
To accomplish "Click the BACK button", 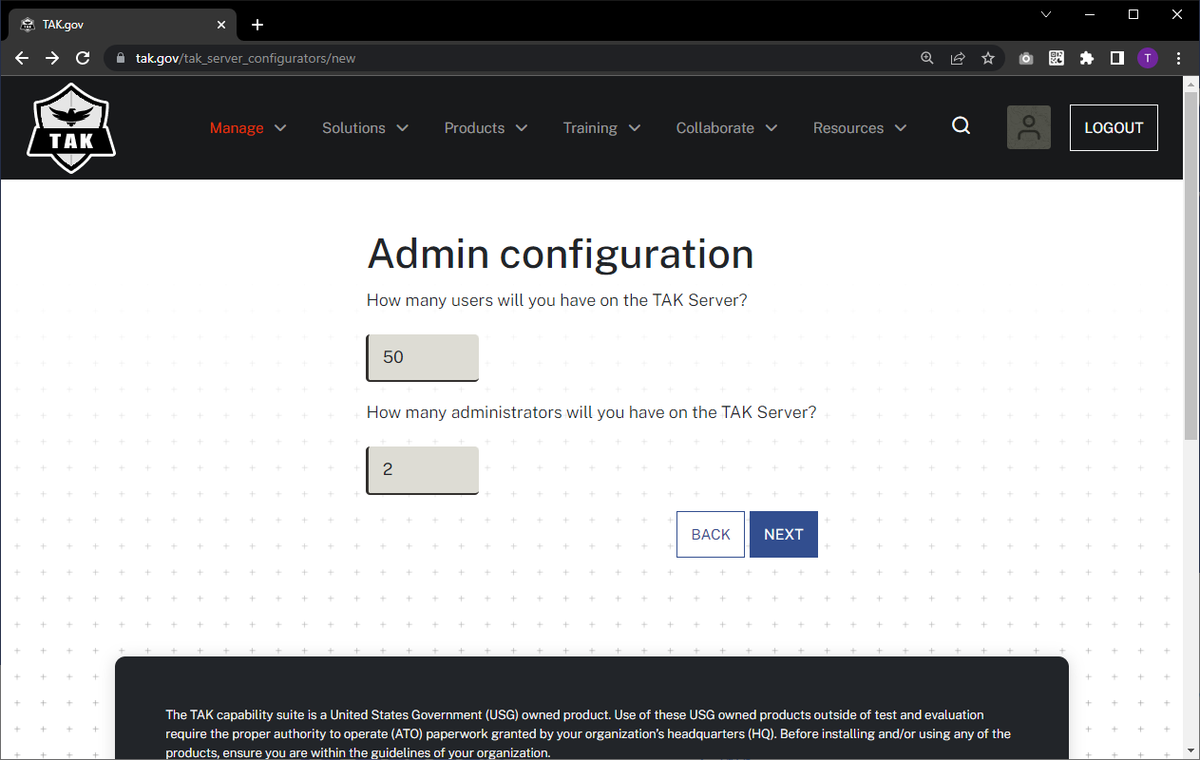I will [710, 534].
